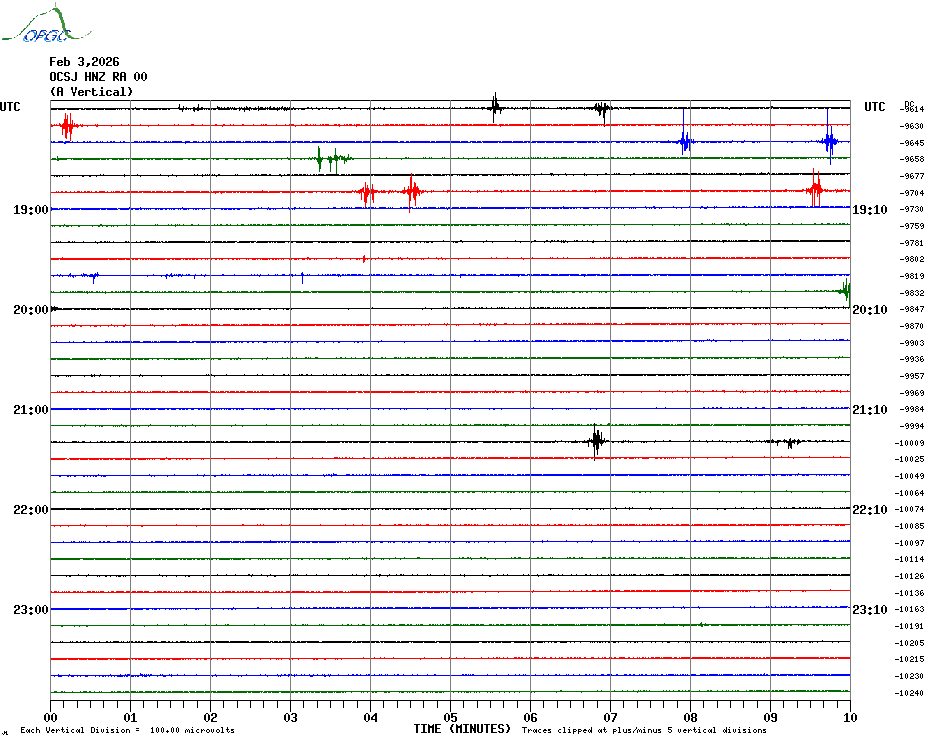Click the DC value '-10240'
930x744 pixels.
tap(909, 693)
